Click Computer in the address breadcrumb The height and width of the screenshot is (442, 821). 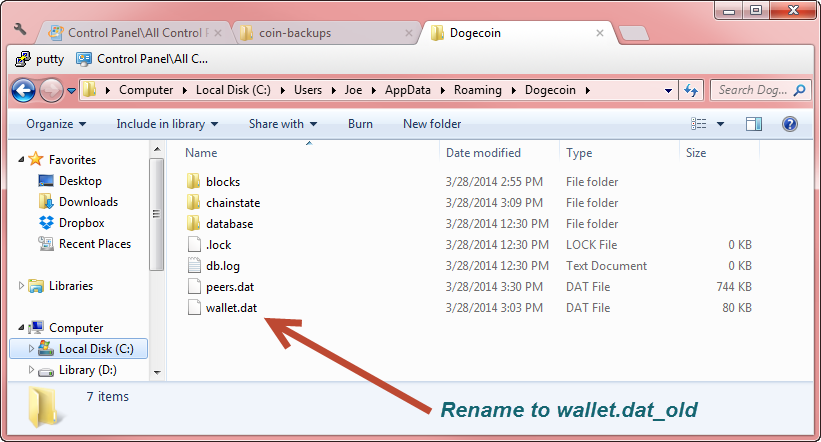(146, 90)
